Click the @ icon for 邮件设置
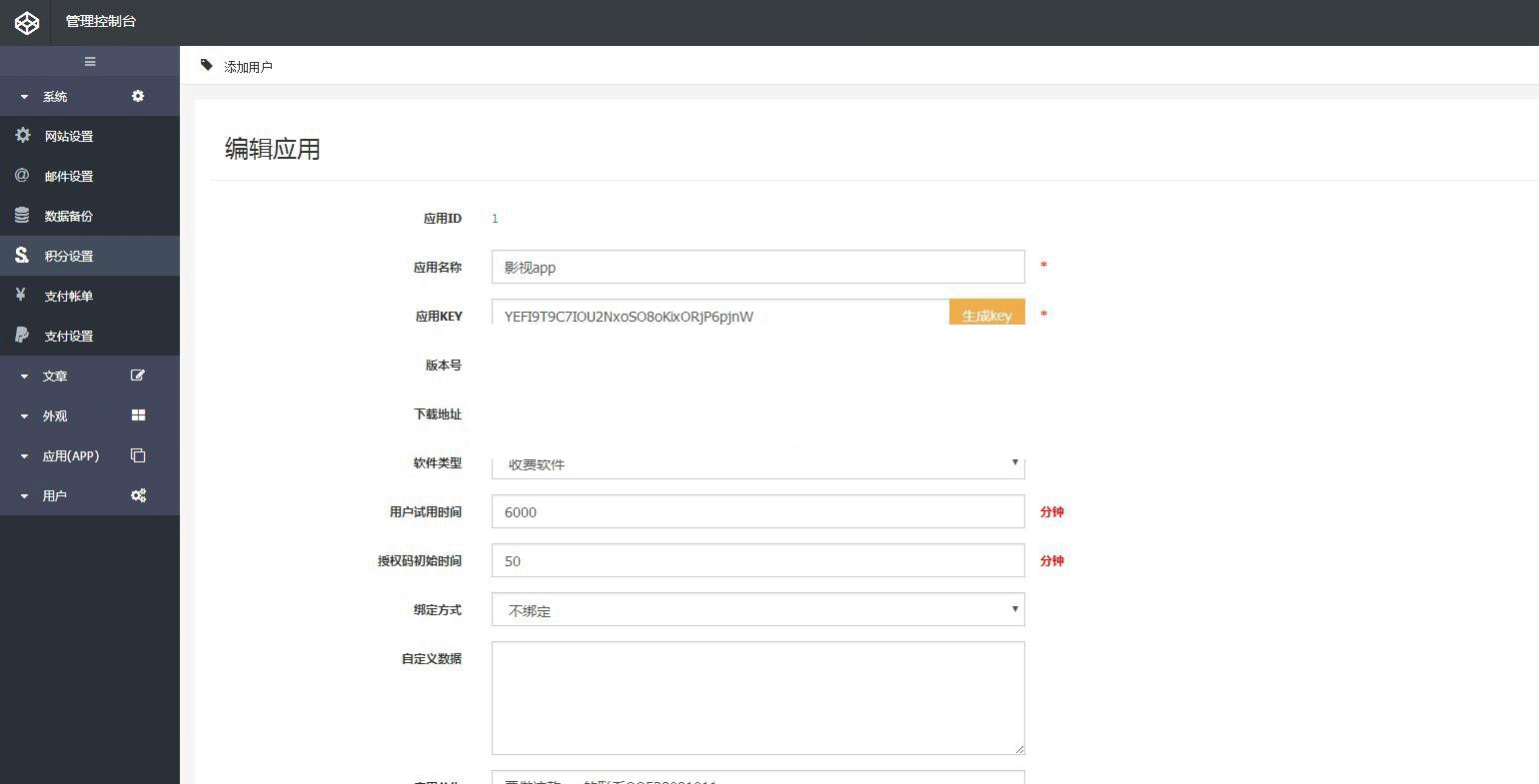This screenshot has width=1539, height=784. [22, 175]
